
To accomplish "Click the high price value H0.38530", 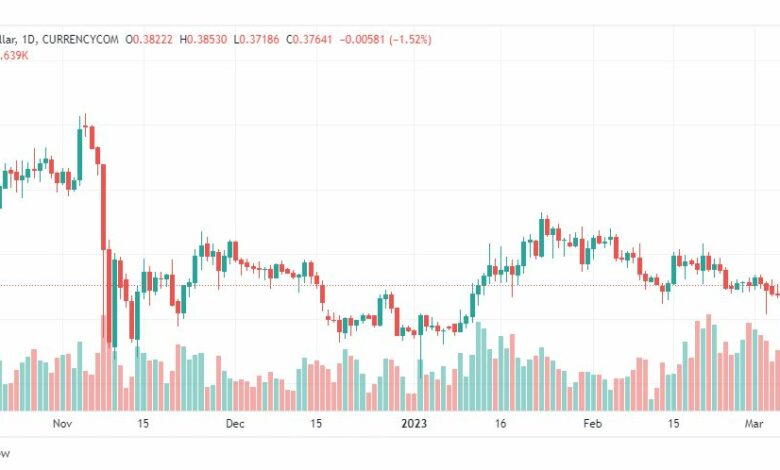I will point(203,39).
